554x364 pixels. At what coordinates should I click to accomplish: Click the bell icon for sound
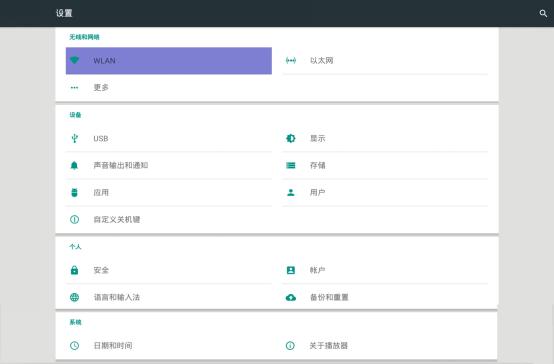click(74, 165)
